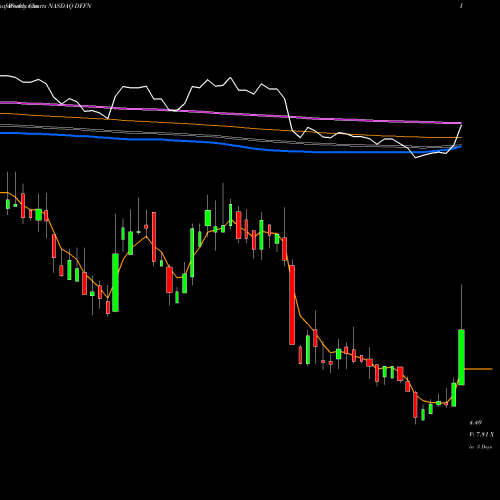Click the NASDAQ DFFN chart title
Viewport: 500px width, 500px height.
click(x=70, y=6)
